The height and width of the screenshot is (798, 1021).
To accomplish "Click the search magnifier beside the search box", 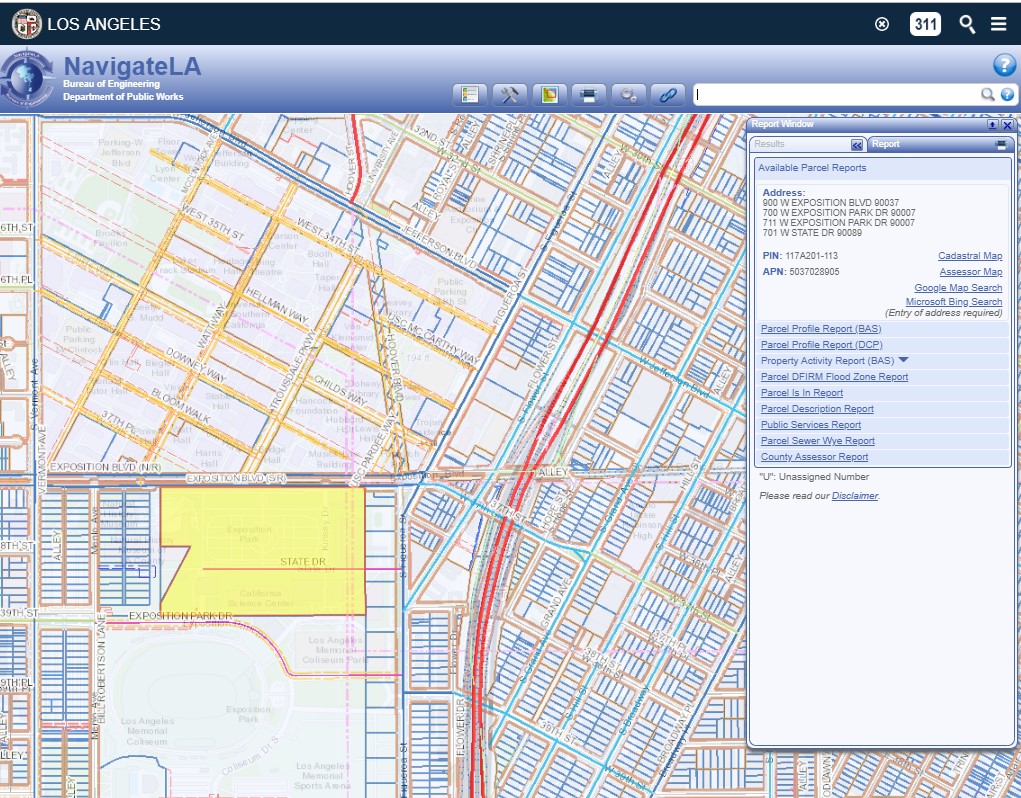I will [987, 94].
